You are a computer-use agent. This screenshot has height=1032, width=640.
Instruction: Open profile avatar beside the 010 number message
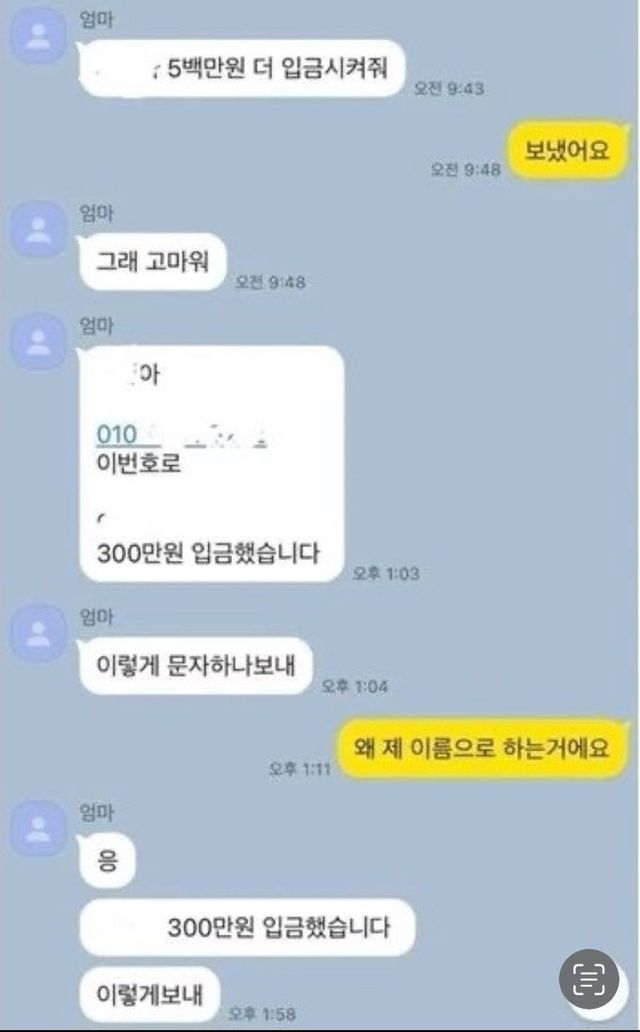coord(39,342)
